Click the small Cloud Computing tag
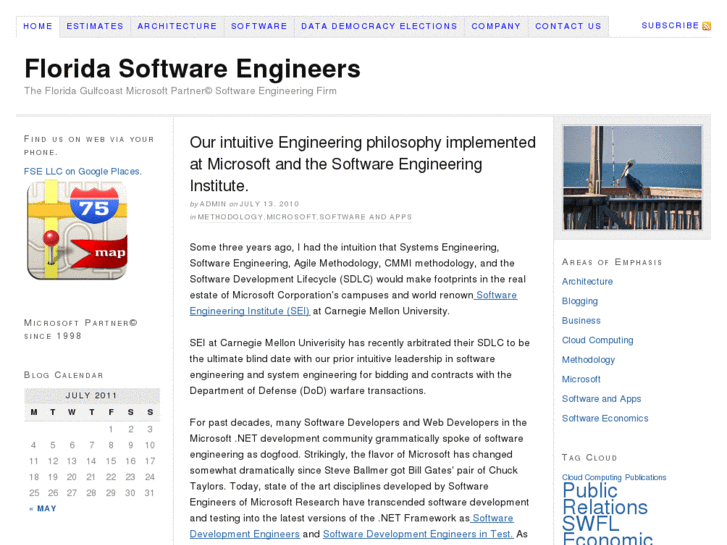 592,477
